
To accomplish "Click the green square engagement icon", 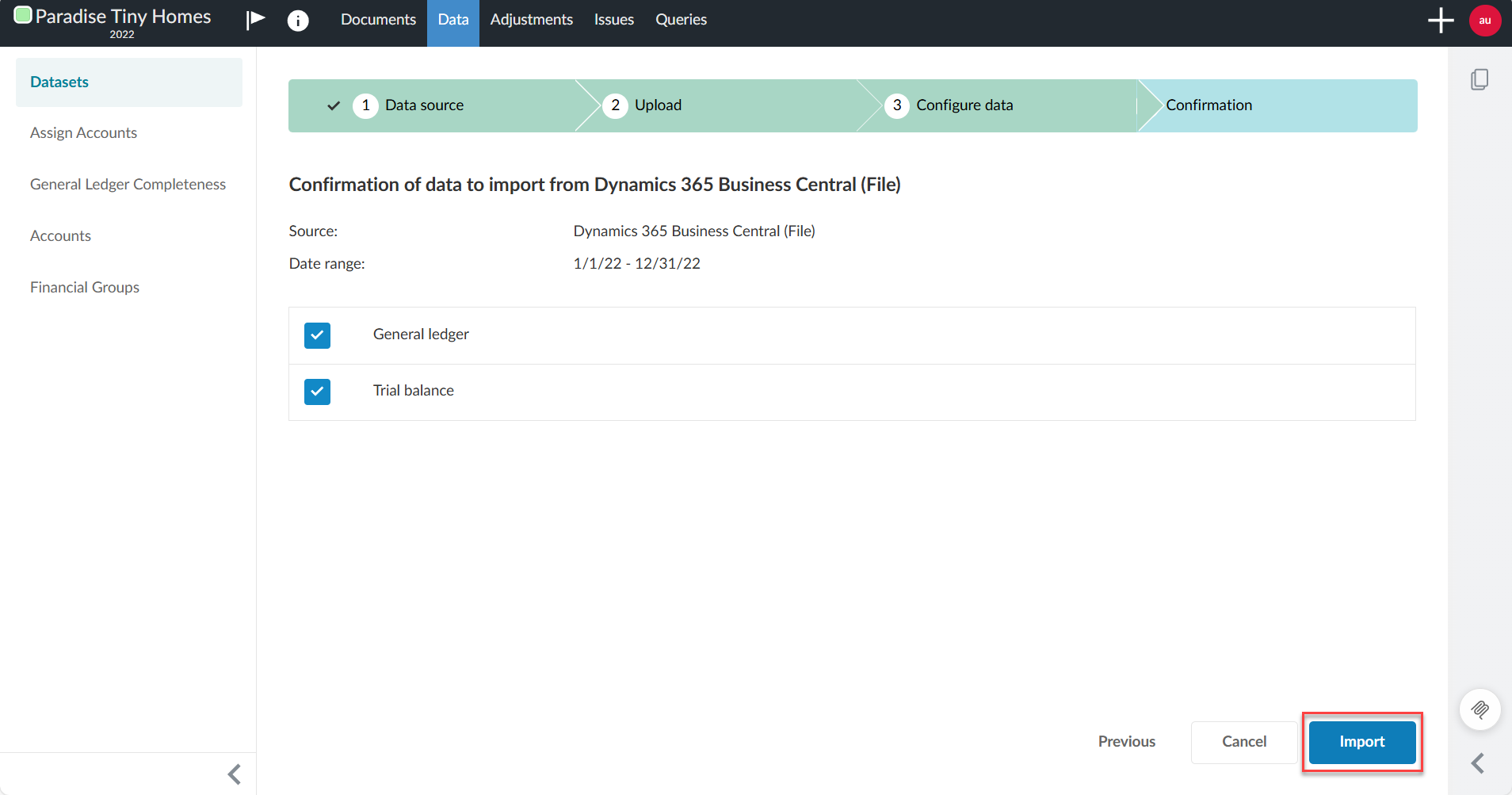I will (x=23, y=15).
